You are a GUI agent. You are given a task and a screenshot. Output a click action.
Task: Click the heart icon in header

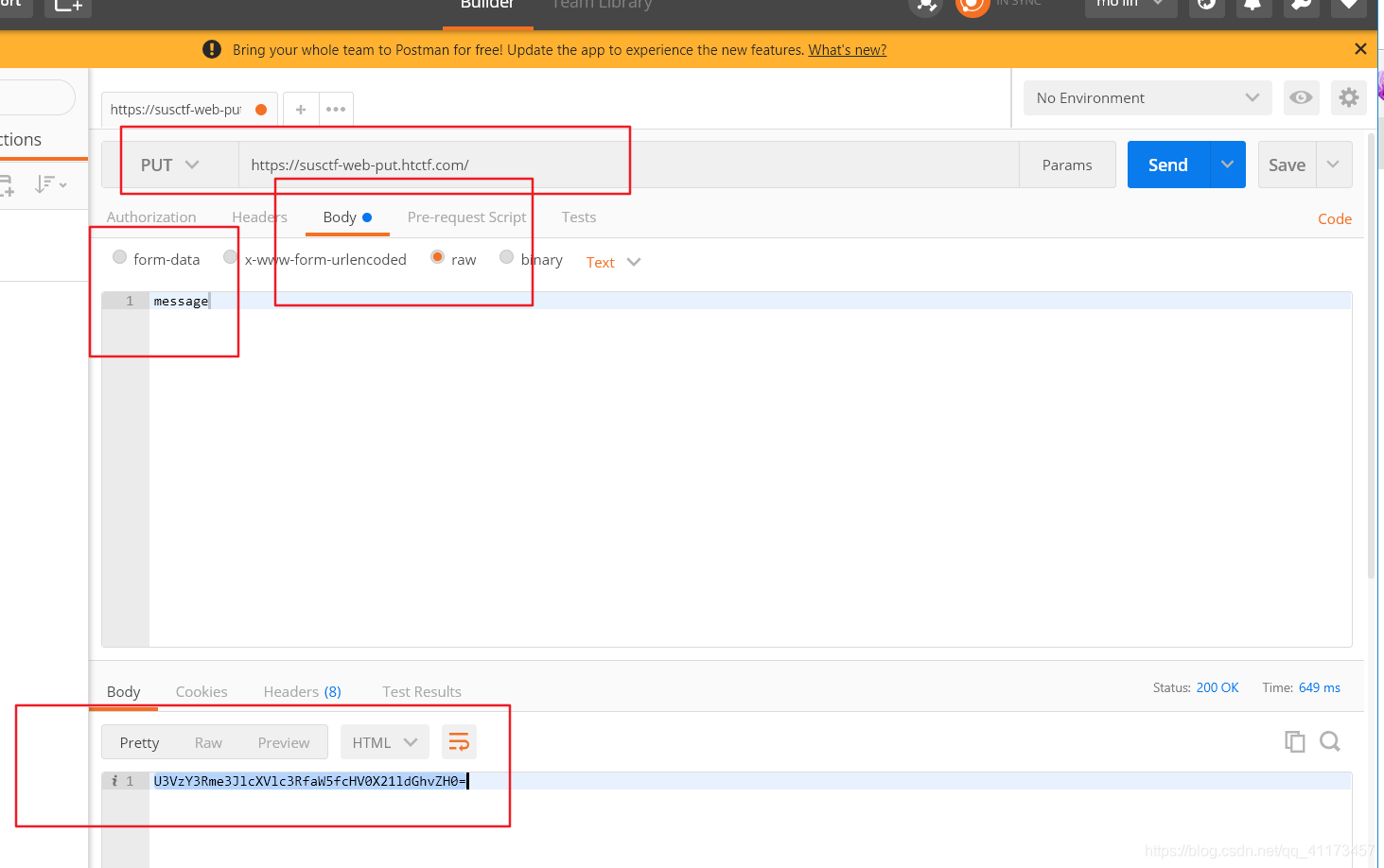[1349, 6]
